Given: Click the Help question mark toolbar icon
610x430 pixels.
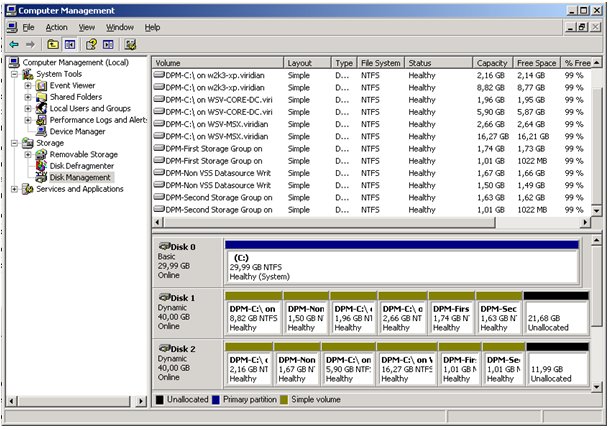Looking at the screenshot, I should pos(91,45).
